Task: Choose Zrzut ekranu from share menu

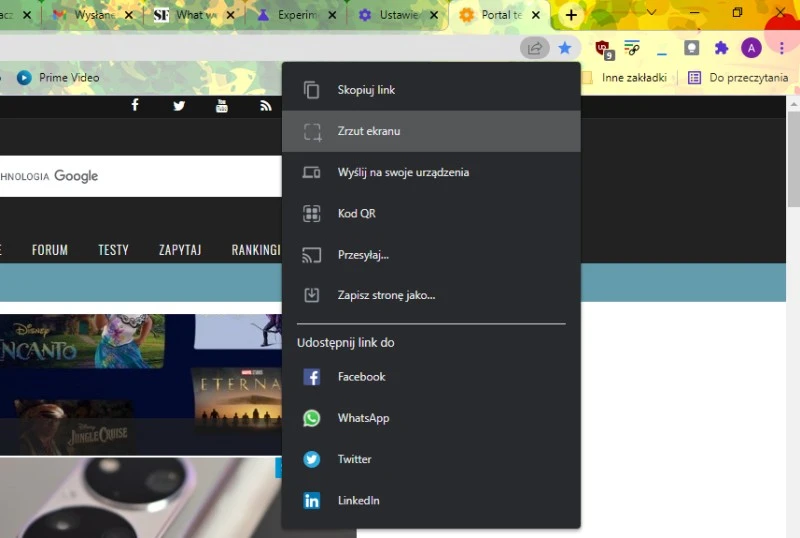Action: coord(431,131)
